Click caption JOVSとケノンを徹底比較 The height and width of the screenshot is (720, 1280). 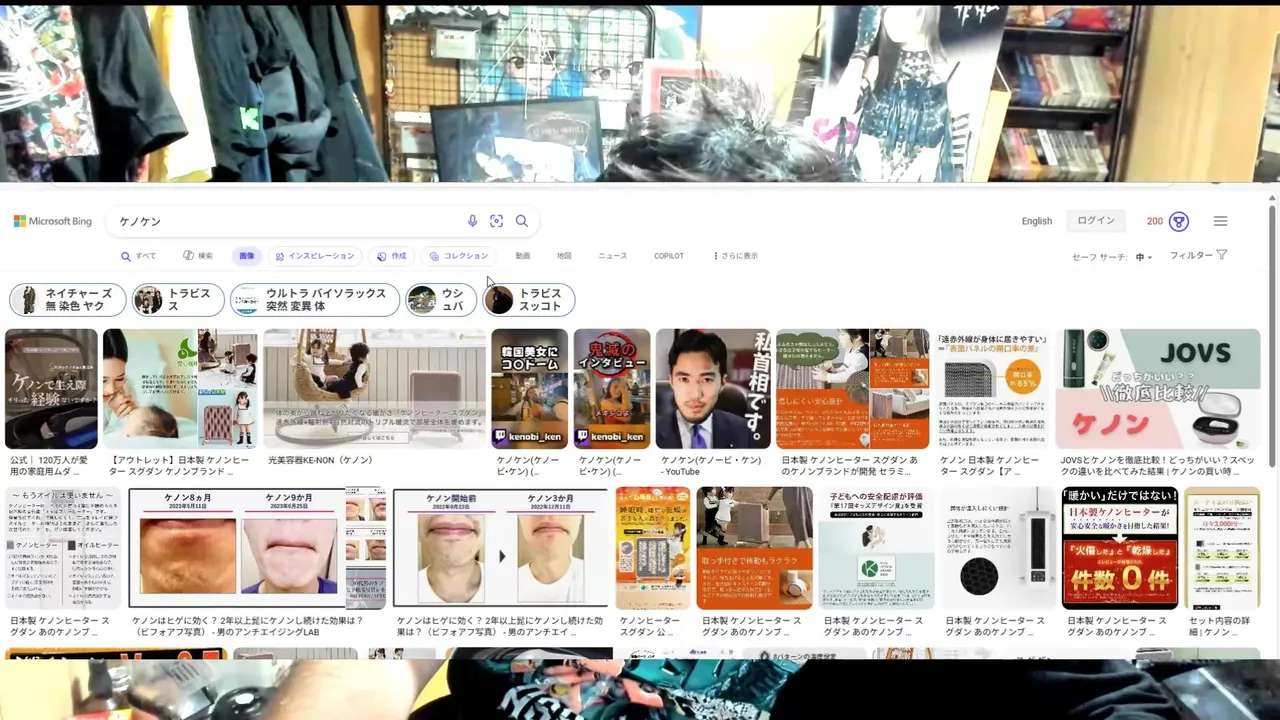(1157, 466)
